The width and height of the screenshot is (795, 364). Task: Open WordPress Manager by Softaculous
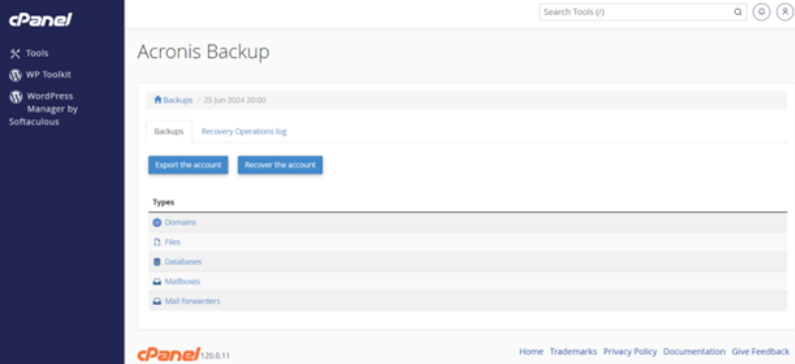pos(43,108)
